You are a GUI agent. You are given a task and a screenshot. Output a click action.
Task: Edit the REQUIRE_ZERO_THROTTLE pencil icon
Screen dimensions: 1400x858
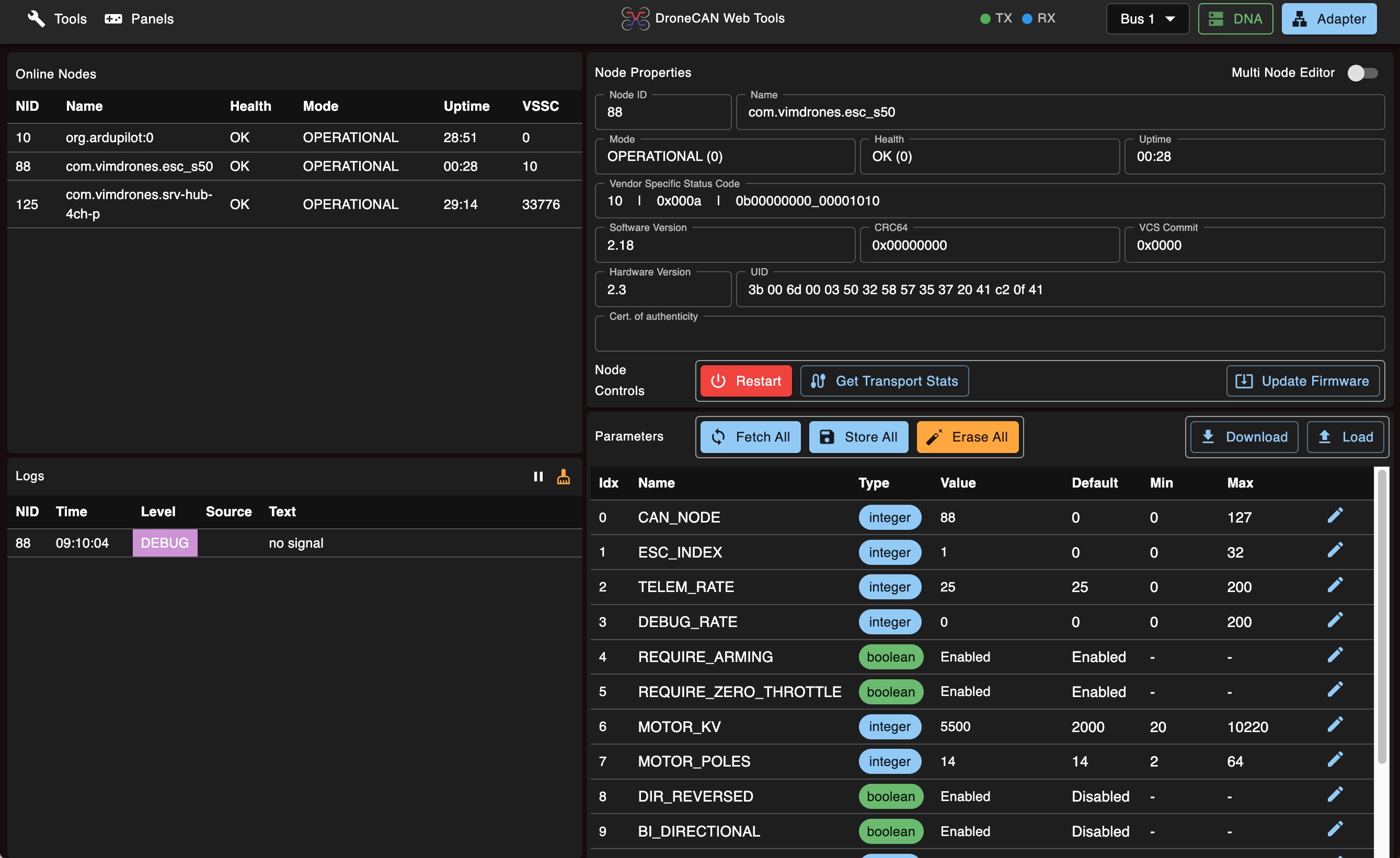point(1335,690)
